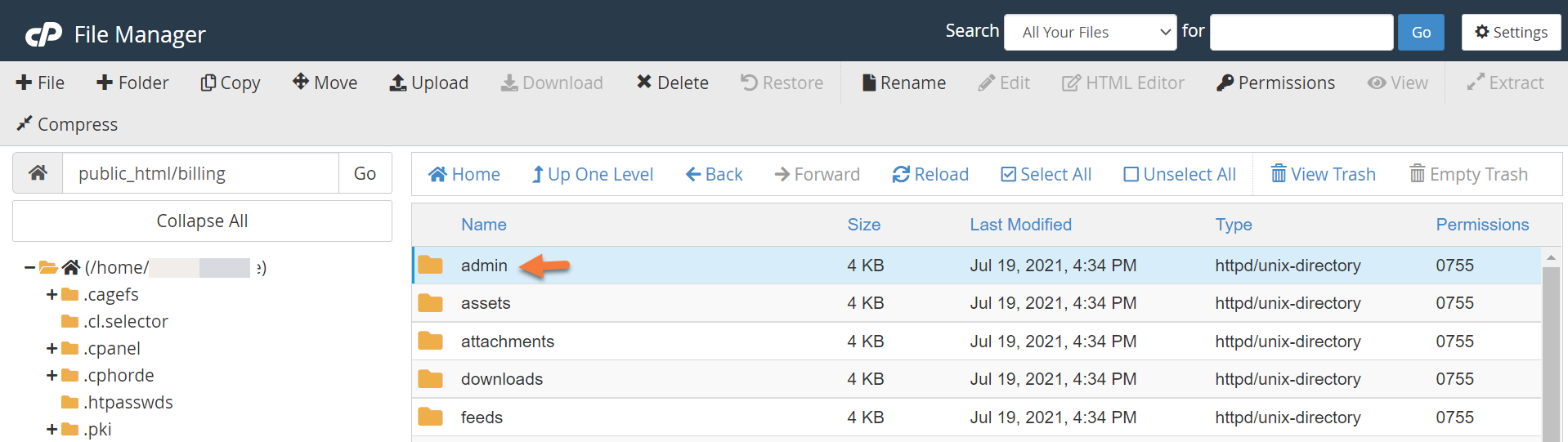The image size is (1568, 442).
Task: Click the Upload toolbar icon
Action: click(x=398, y=83)
